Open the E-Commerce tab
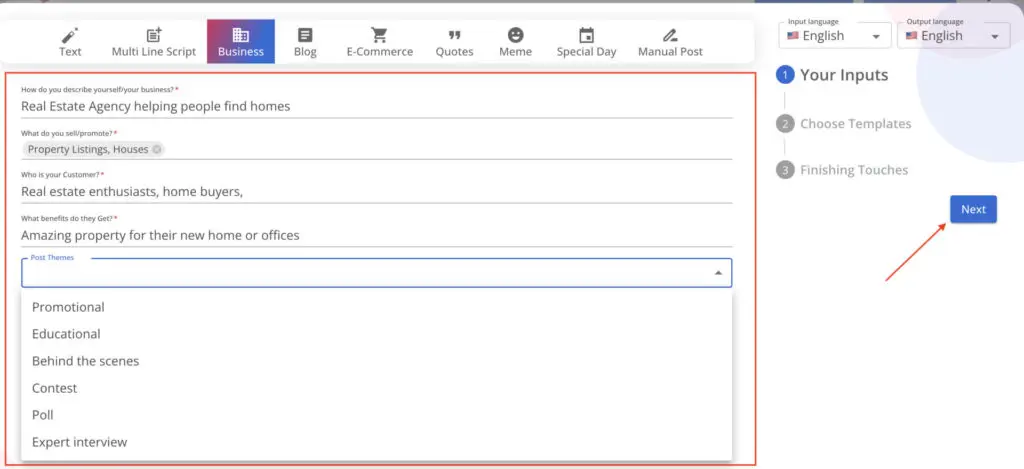Screen dimensions: 1024x469 (x=379, y=42)
